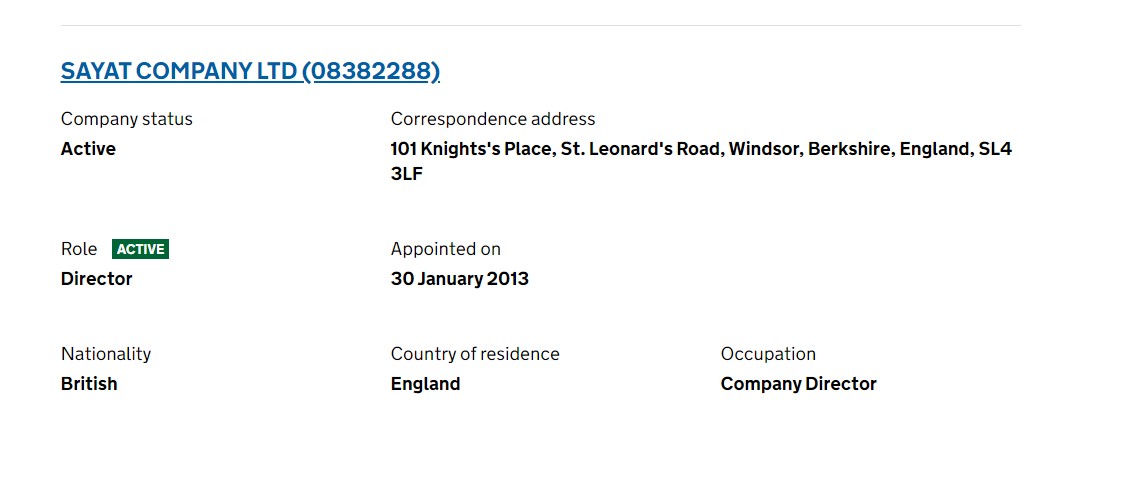
Task: Click the 'Country of residence' label
Action: click(475, 354)
